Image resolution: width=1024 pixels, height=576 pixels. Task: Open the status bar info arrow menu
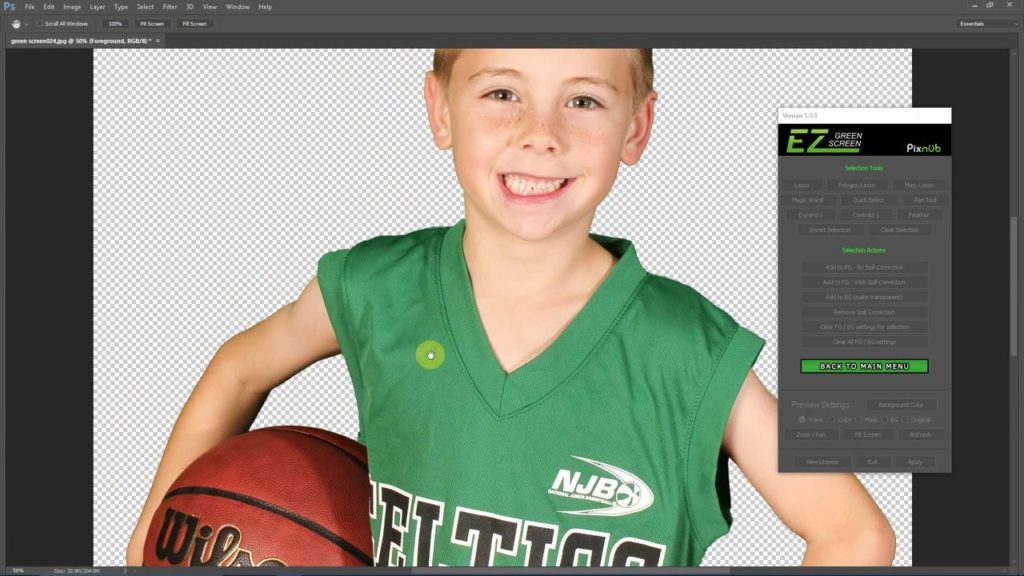point(125,571)
